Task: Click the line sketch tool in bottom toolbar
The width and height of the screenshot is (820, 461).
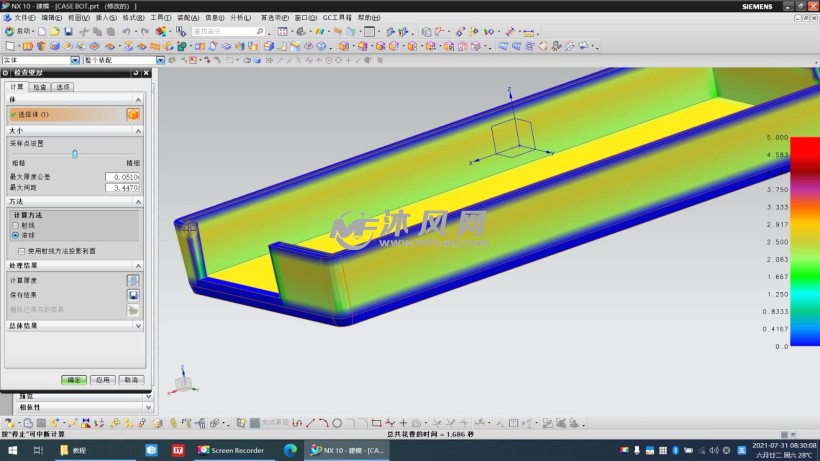Action: (311, 423)
